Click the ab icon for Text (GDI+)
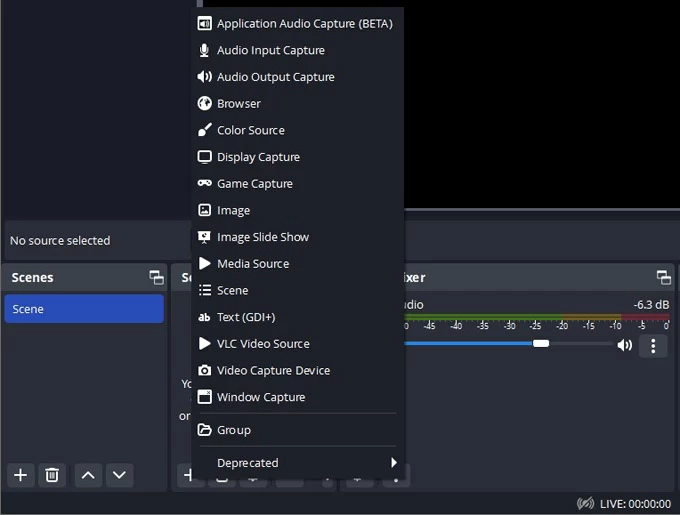Screen dimensions: 680x515 click(x=204, y=317)
